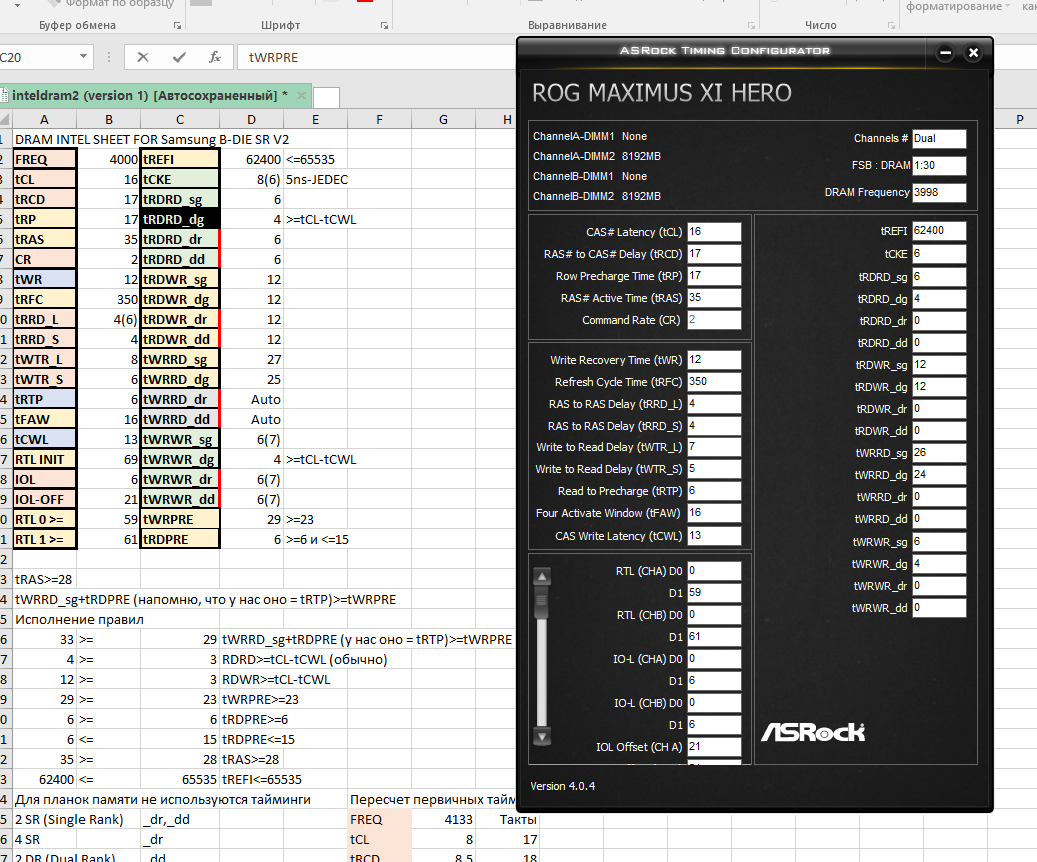This screenshot has height=862, width=1037.
Task: Cancel formula entry with X icon
Action: click(143, 58)
